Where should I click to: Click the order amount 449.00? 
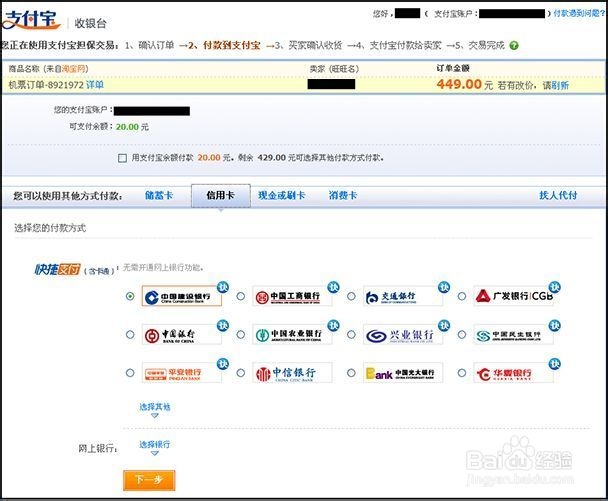click(459, 84)
